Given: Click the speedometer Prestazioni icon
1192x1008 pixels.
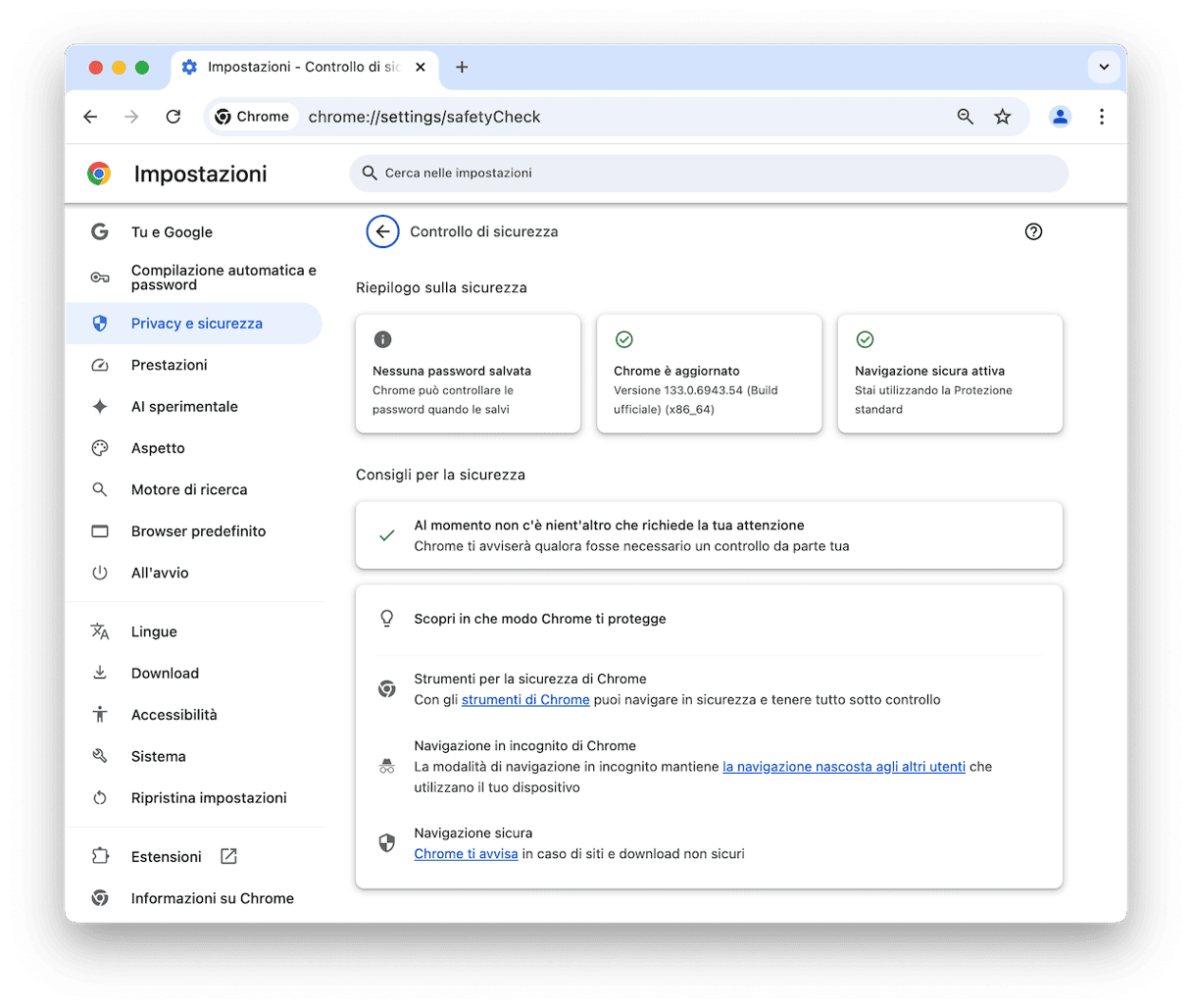Looking at the screenshot, I should pyautogui.click(x=100, y=365).
